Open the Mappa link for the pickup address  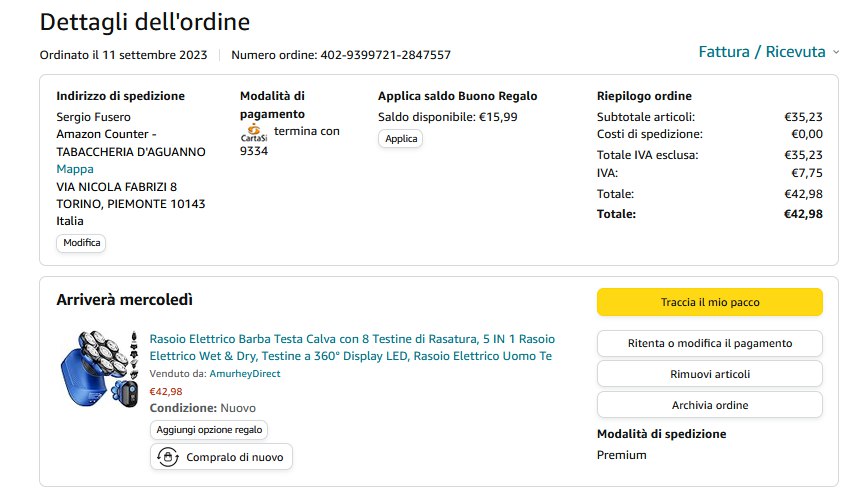click(75, 169)
